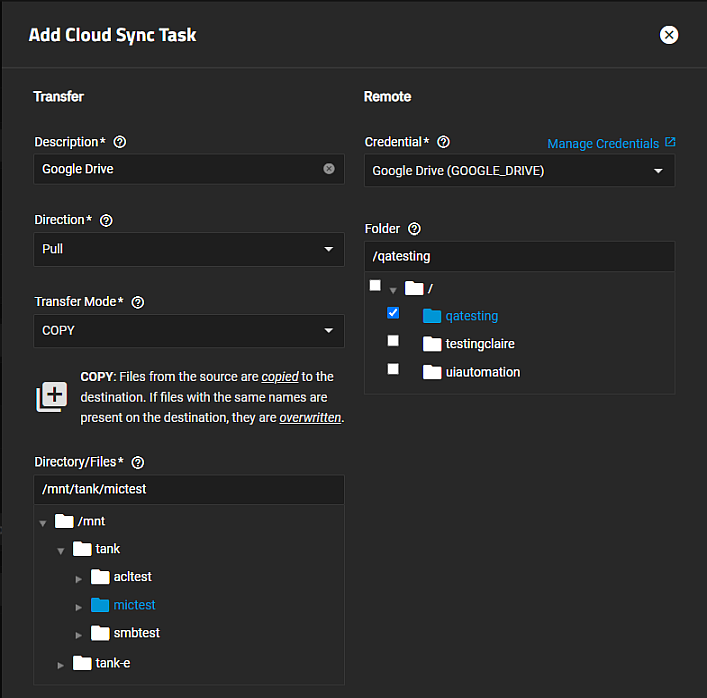Enable the uiautomation folder checkbox
The width and height of the screenshot is (707, 698).
(x=393, y=369)
